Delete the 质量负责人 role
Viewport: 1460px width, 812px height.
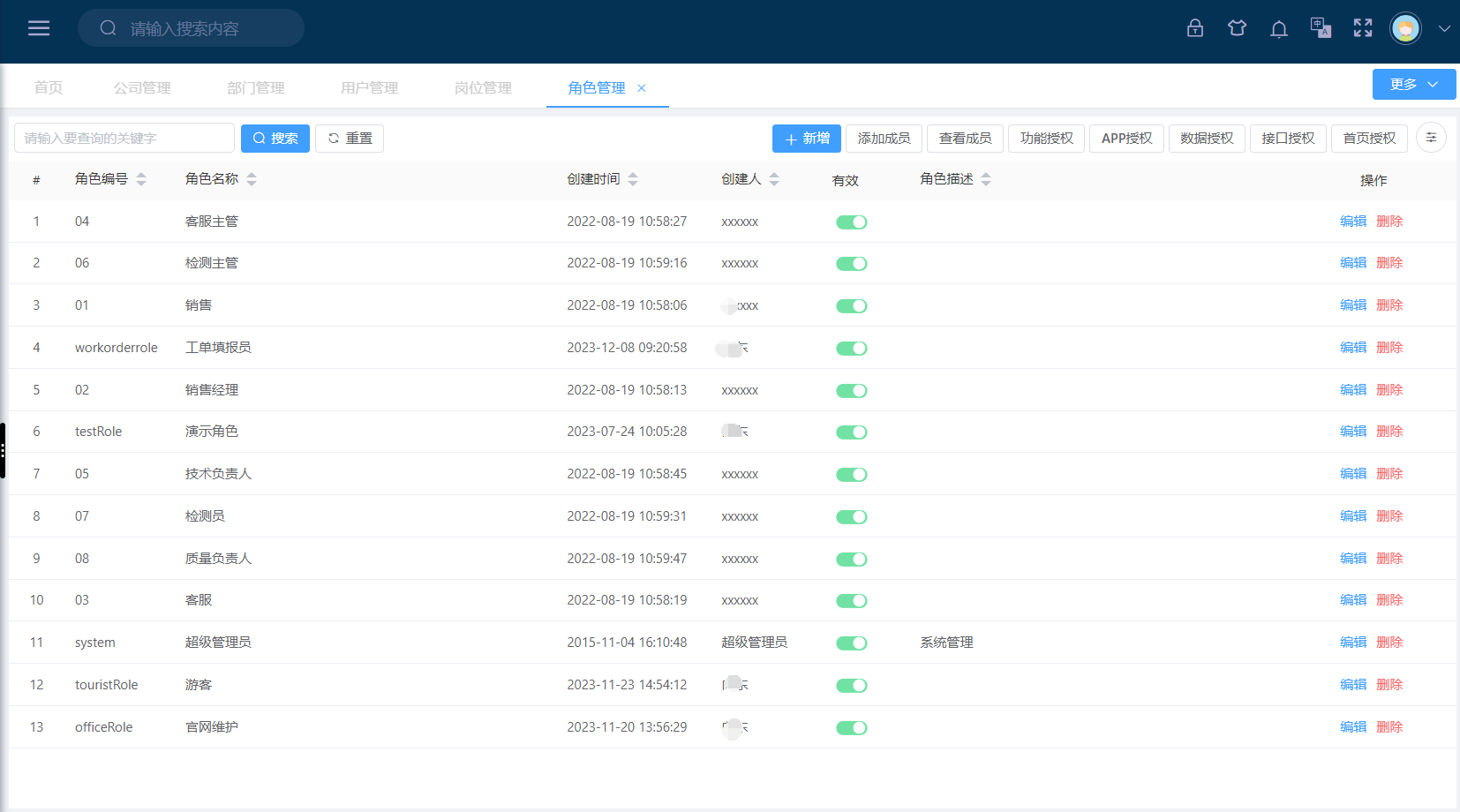[x=1389, y=559]
